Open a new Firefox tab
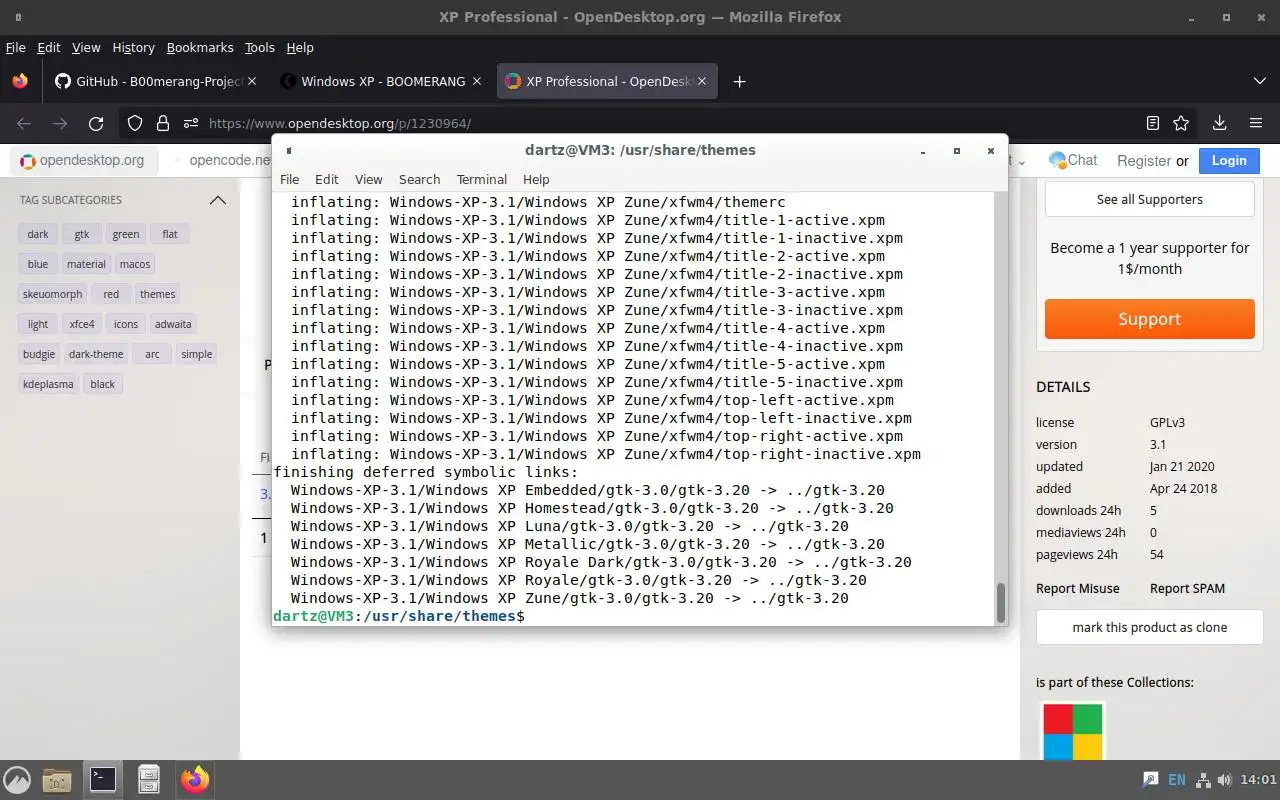1280x800 pixels. point(739,82)
